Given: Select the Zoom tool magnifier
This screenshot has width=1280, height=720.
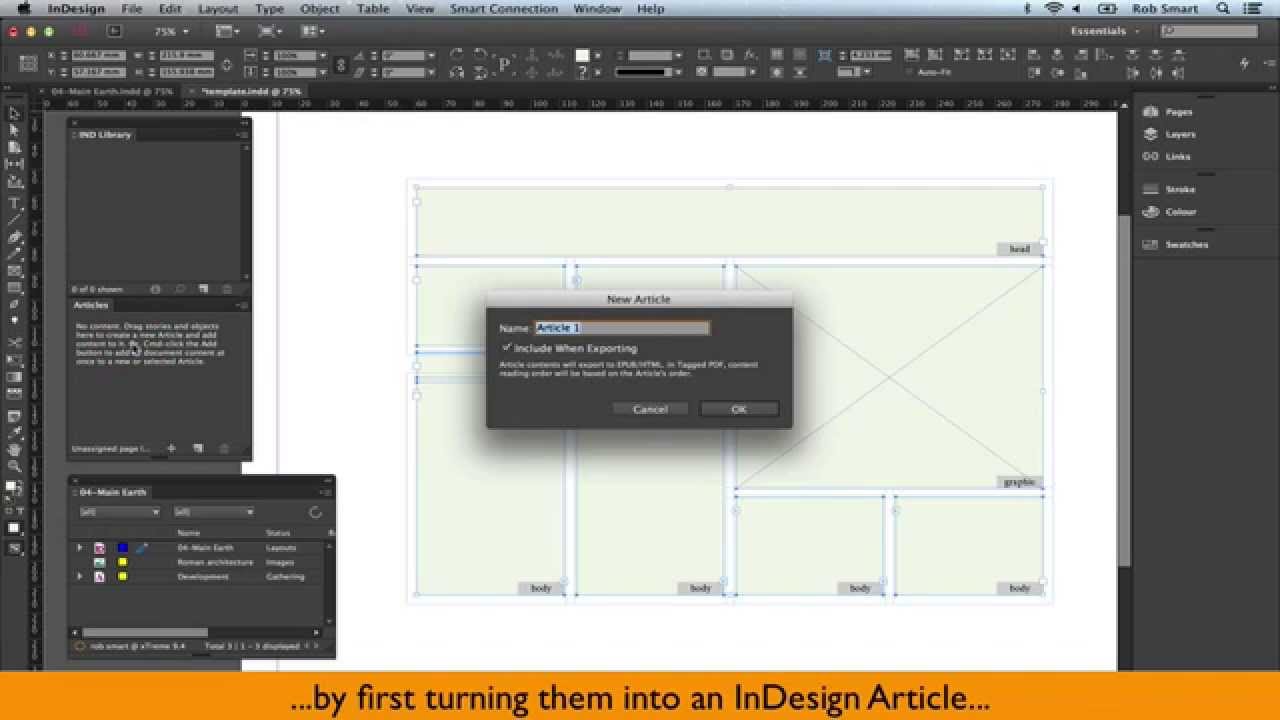Looking at the screenshot, I should (14, 467).
